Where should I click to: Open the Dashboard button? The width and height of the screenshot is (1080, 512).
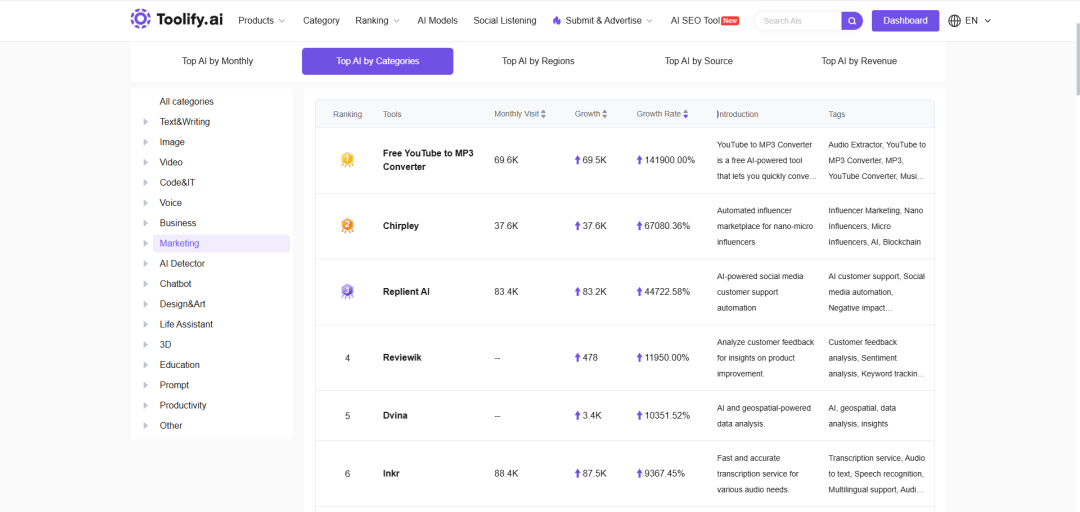pyautogui.click(x=905, y=21)
